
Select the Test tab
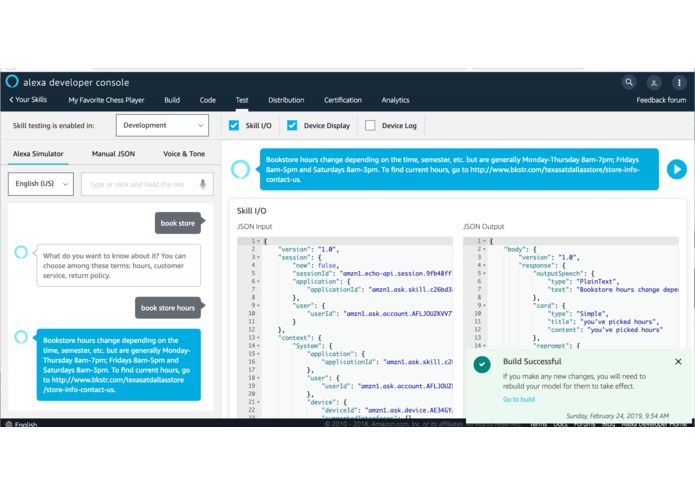[x=242, y=100]
